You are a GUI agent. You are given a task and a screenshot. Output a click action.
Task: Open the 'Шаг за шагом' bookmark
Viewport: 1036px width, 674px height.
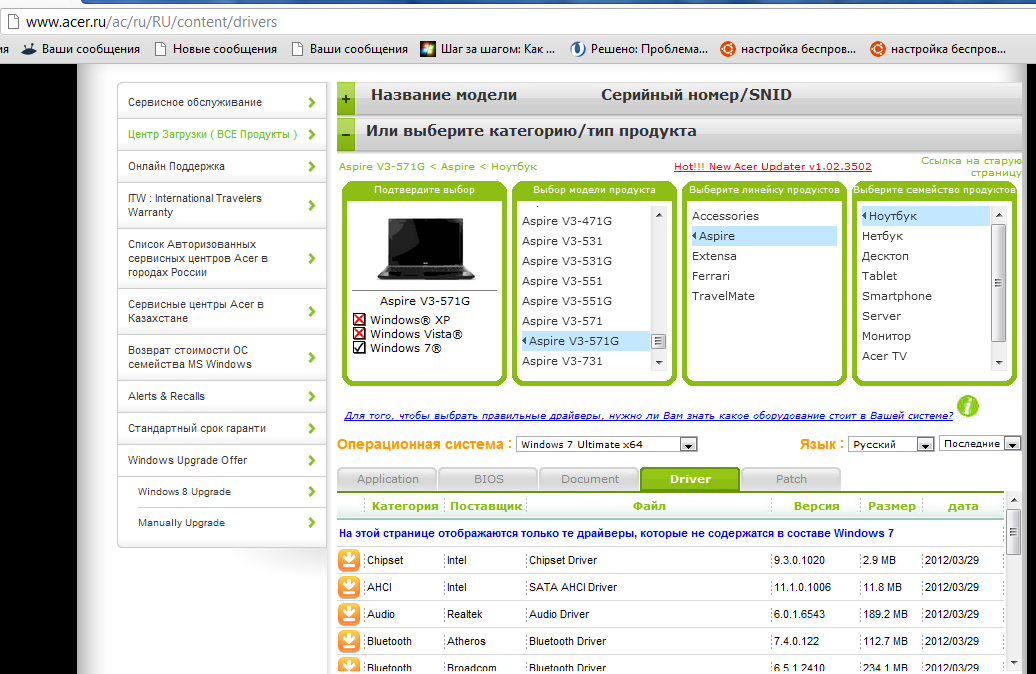point(488,49)
